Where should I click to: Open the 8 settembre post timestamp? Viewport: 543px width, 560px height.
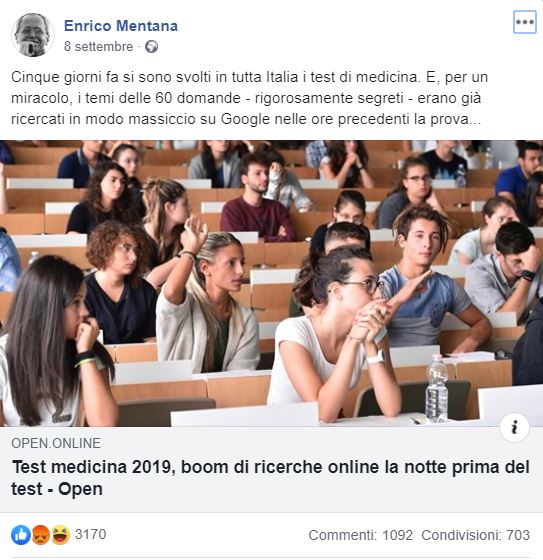pyautogui.click(x=99, y=47)
